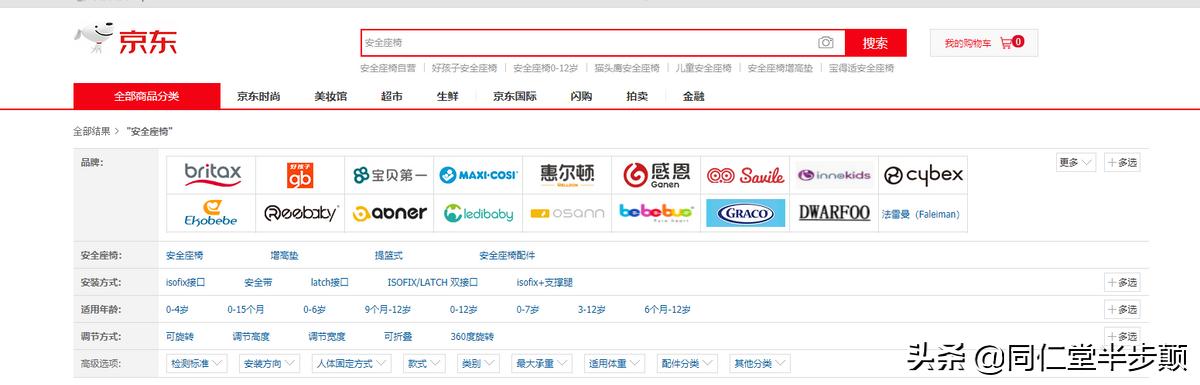Filter by 提篮式 category
This screenshot has height=385, width=1200.
pos(389,256)
